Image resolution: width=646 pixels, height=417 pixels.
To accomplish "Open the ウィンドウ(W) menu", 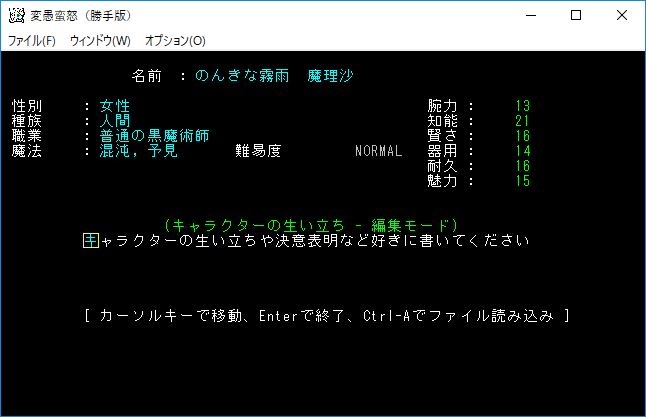I will (100, 41).
